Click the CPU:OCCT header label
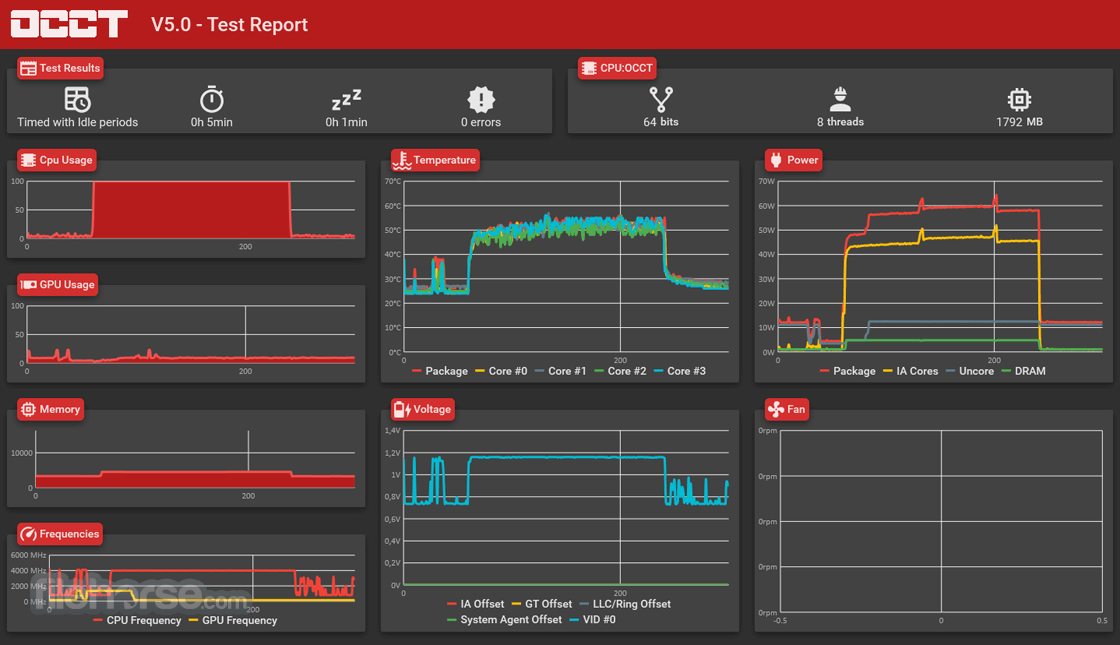 617,68
